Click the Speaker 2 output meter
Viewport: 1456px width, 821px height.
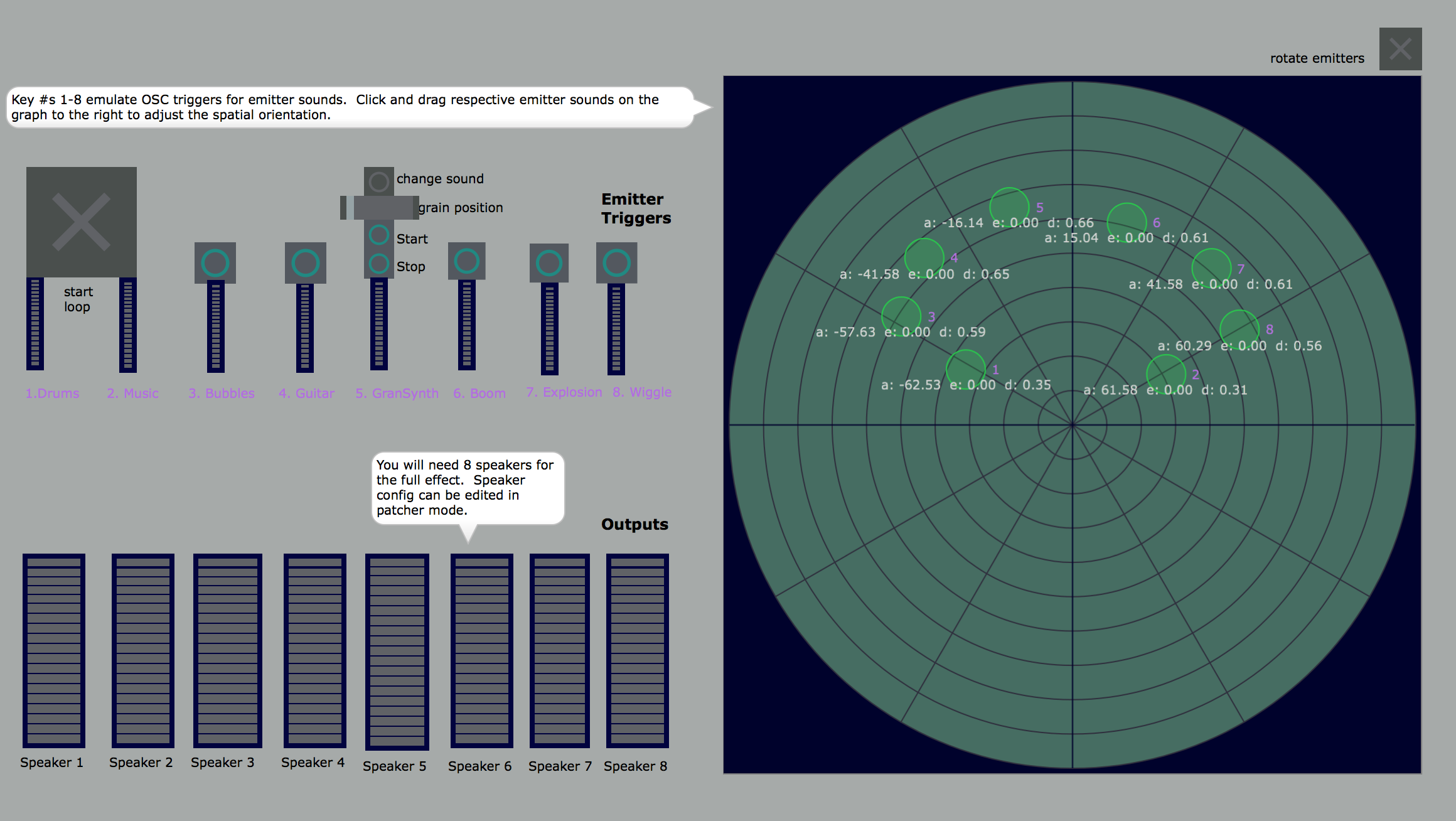tap(143, 651)
